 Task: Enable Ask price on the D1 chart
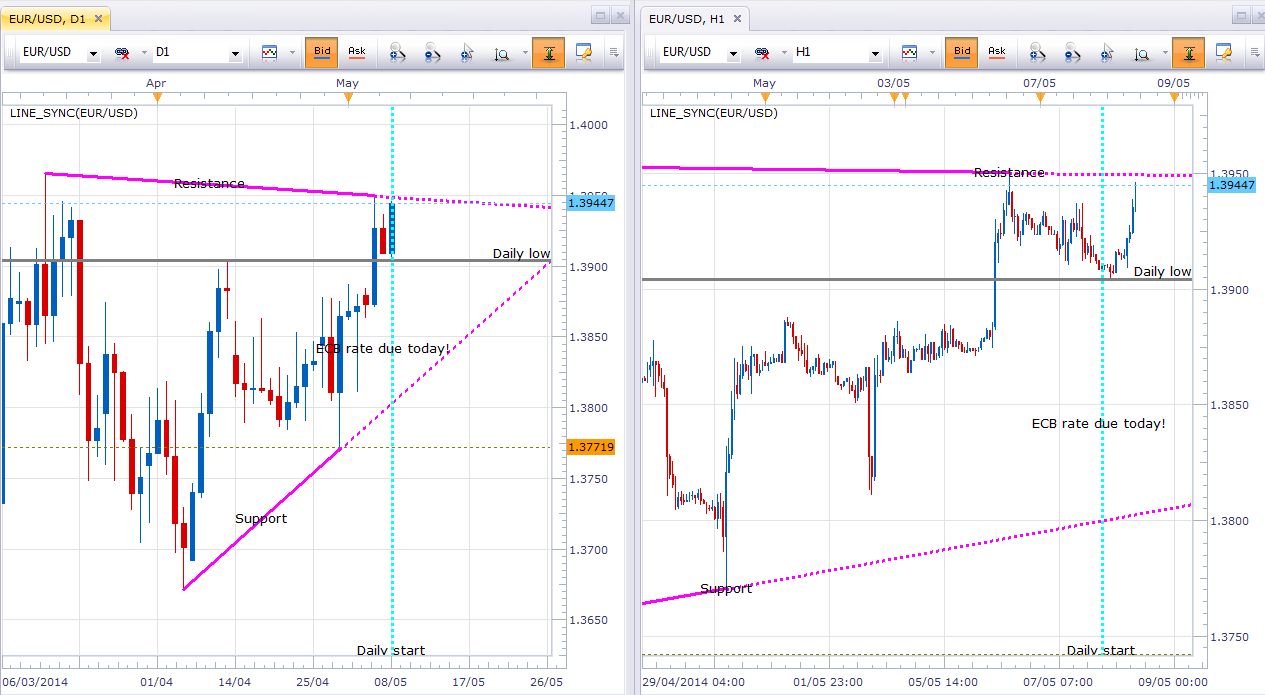pos(357,52)
